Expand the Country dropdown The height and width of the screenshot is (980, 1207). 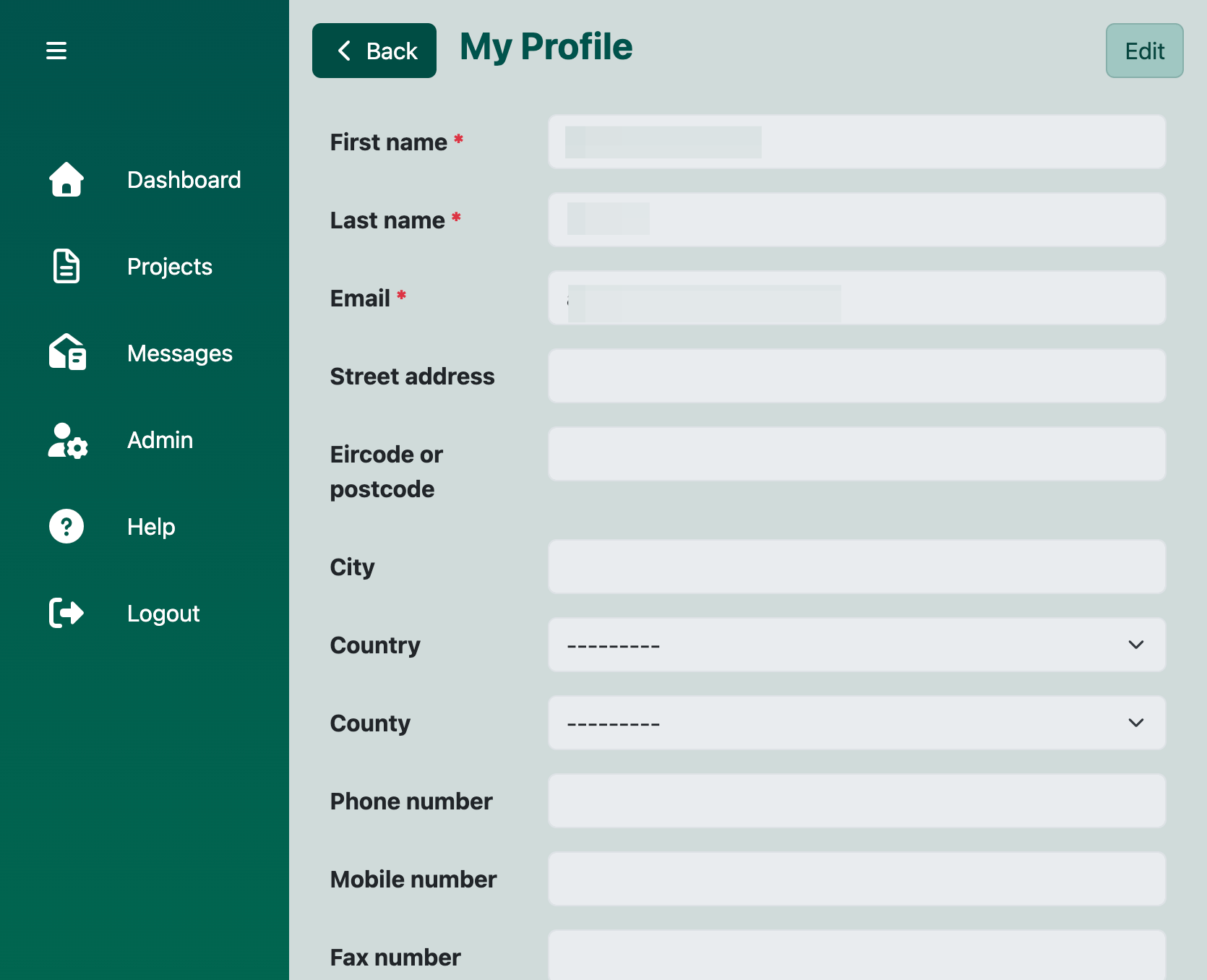pyautogui.click(x=857, y=645)
